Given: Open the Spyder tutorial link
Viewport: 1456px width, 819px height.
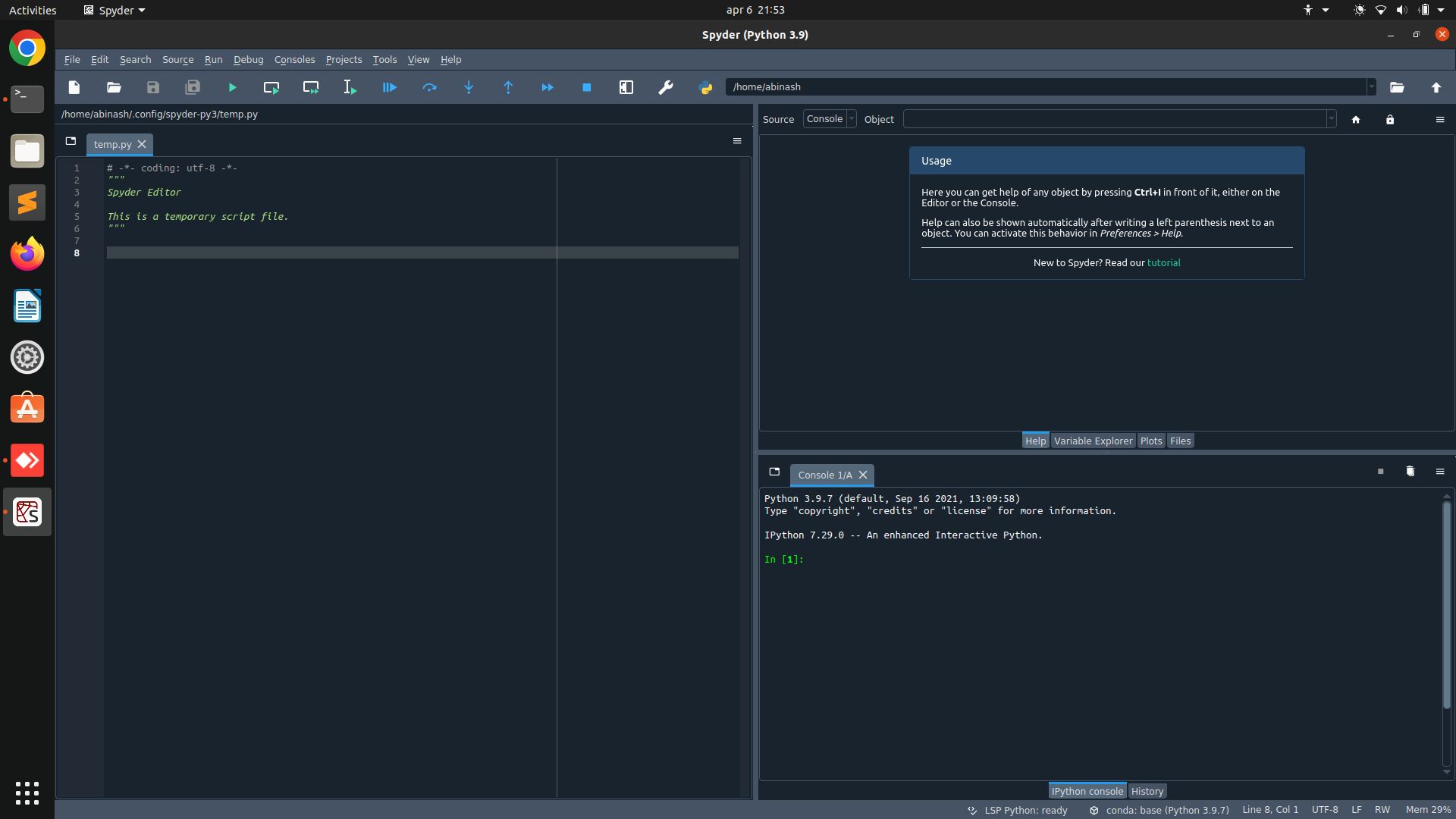Looking at the screenshot, I should point(1164,262).
